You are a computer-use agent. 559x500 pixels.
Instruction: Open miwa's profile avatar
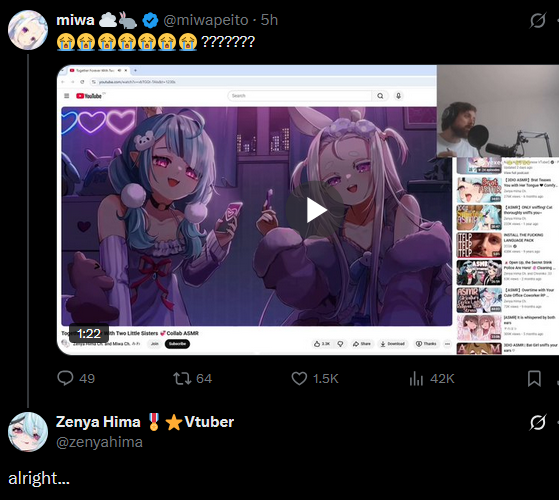click(28, 30)
